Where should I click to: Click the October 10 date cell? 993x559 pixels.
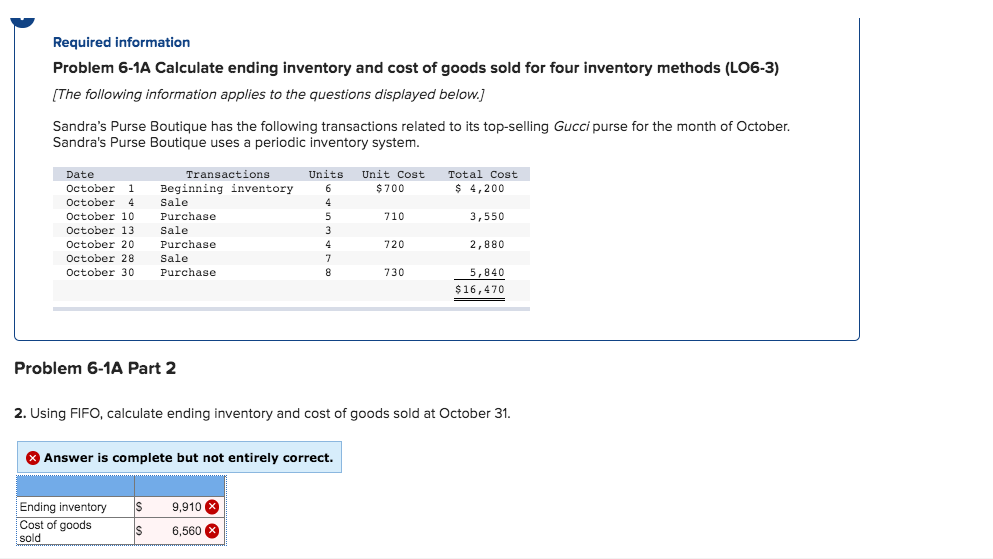coord(100,217)
